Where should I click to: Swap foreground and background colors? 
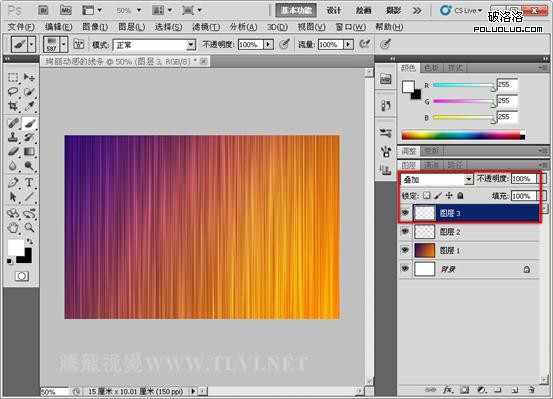click(30, 242)
